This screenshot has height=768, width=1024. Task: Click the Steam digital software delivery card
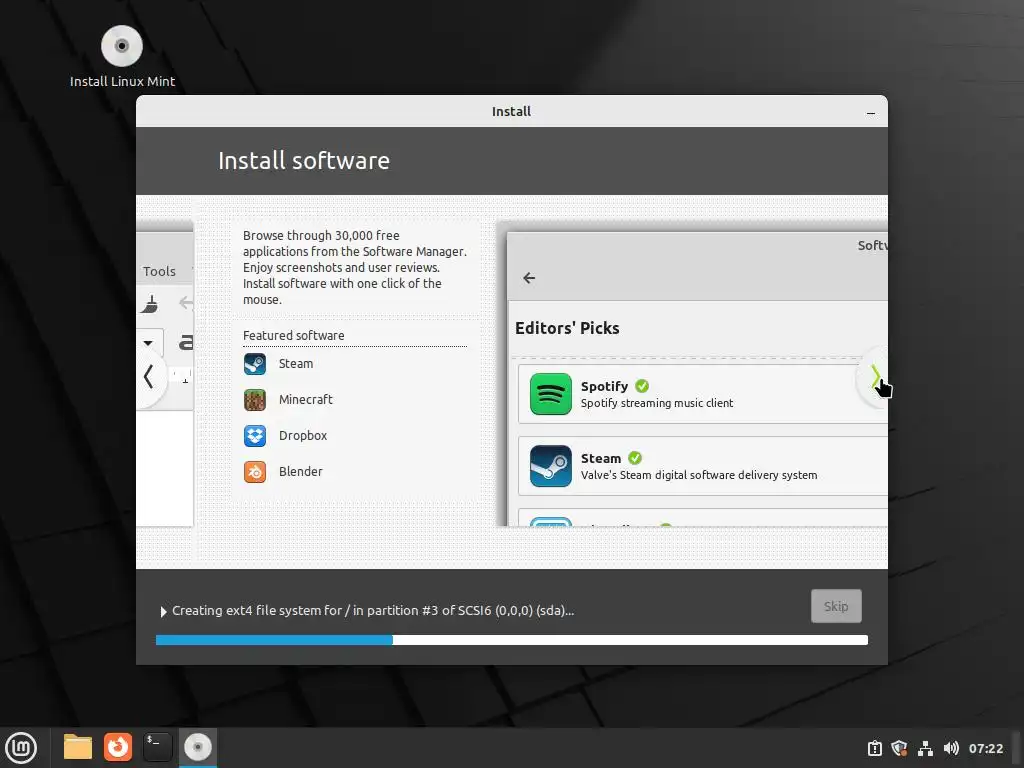pyautogui.click(x=703, y=466)
